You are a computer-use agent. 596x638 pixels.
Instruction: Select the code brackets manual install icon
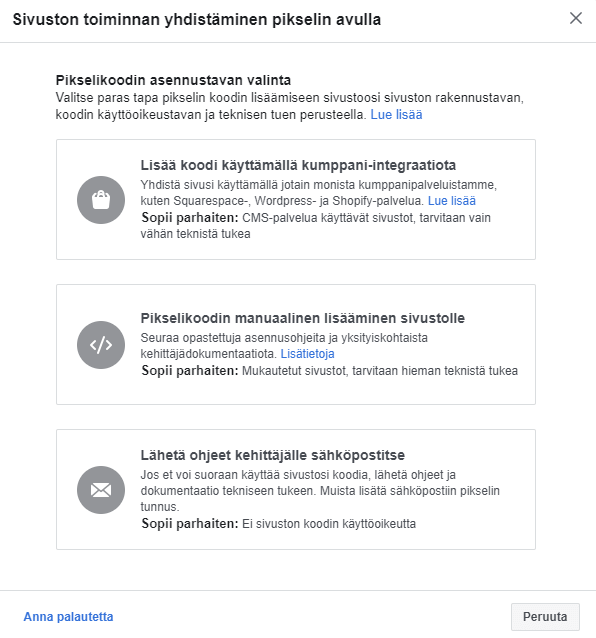pos(101,345)
